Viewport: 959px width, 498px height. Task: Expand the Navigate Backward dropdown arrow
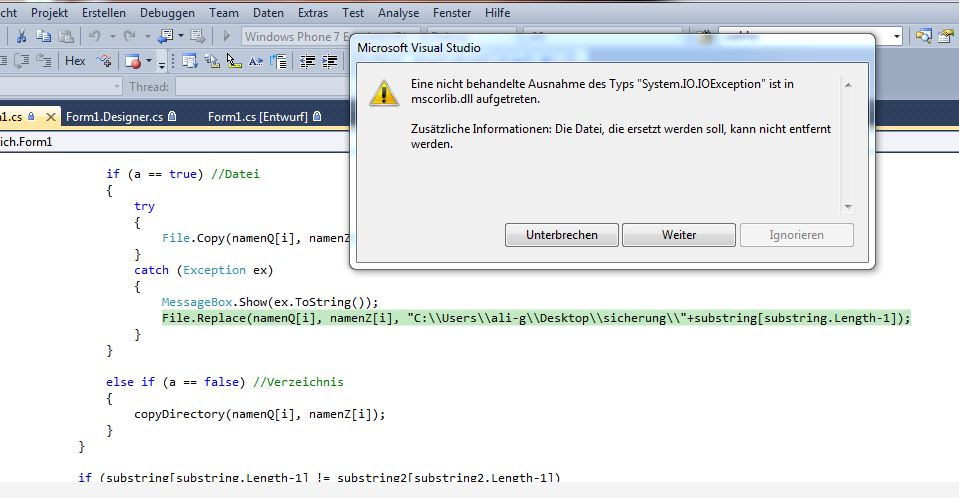(181, 37)
